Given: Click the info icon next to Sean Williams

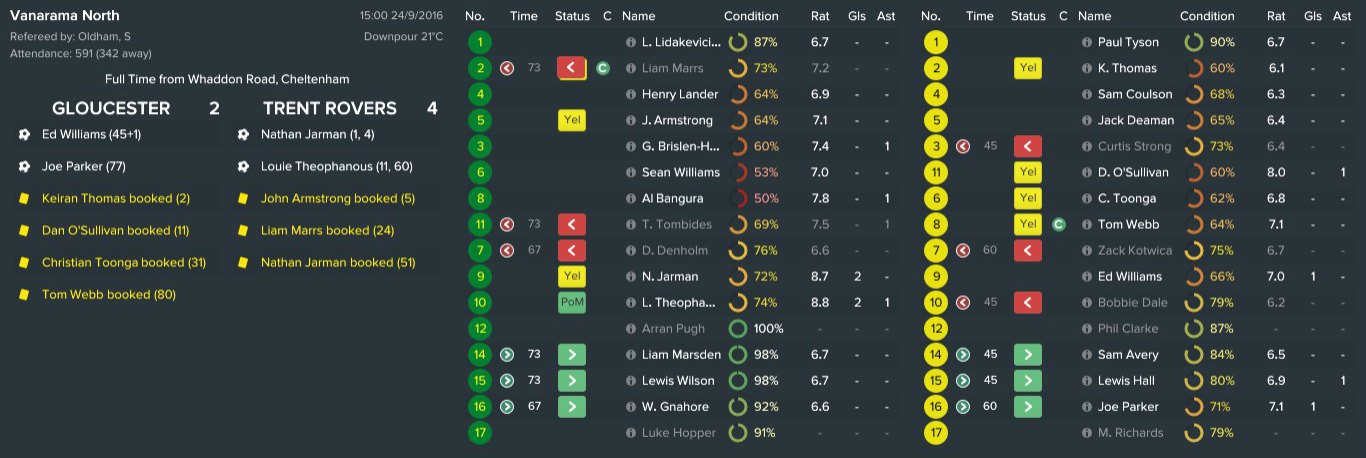Looking at the screenshot, I should (x=631, y=172).
